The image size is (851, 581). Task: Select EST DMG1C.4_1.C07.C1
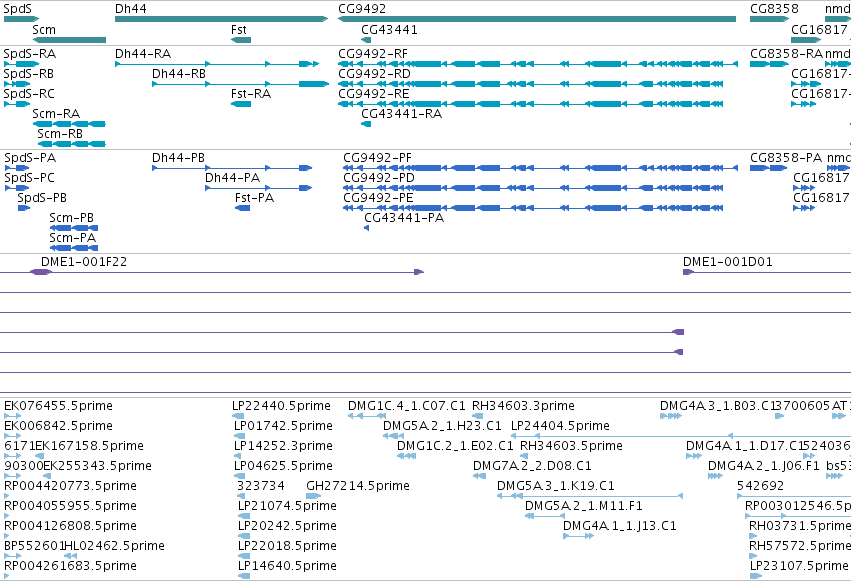tap(407, 406)
